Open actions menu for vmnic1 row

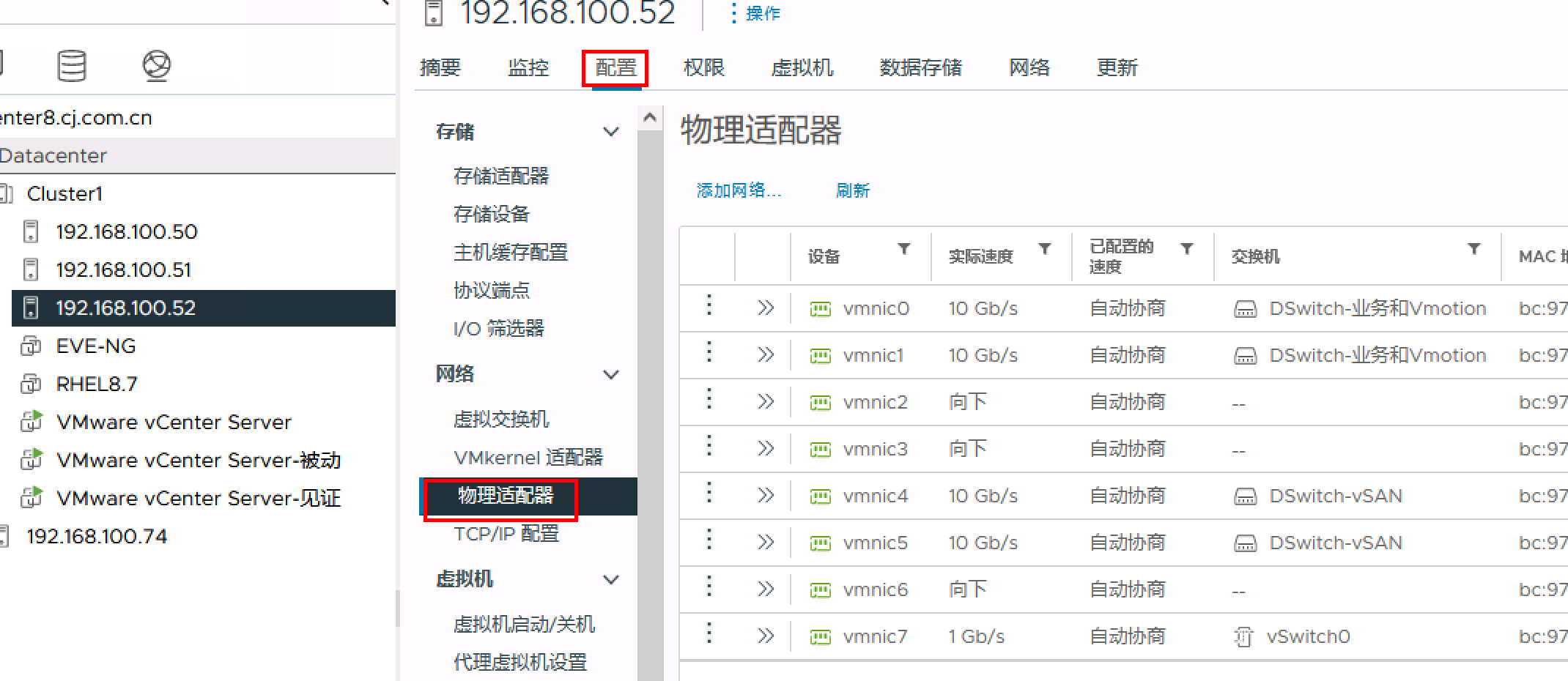[709, 352]
